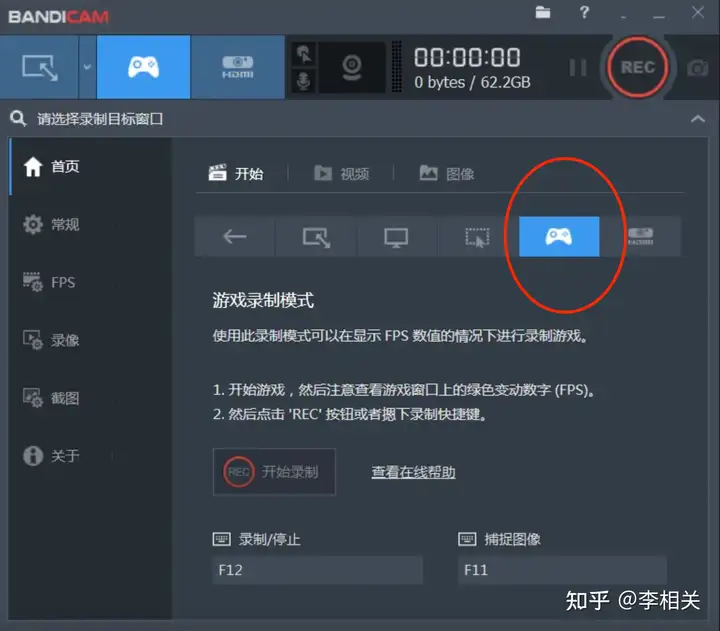
Task: Click the search magnifier icon
Action: [18, 118]
